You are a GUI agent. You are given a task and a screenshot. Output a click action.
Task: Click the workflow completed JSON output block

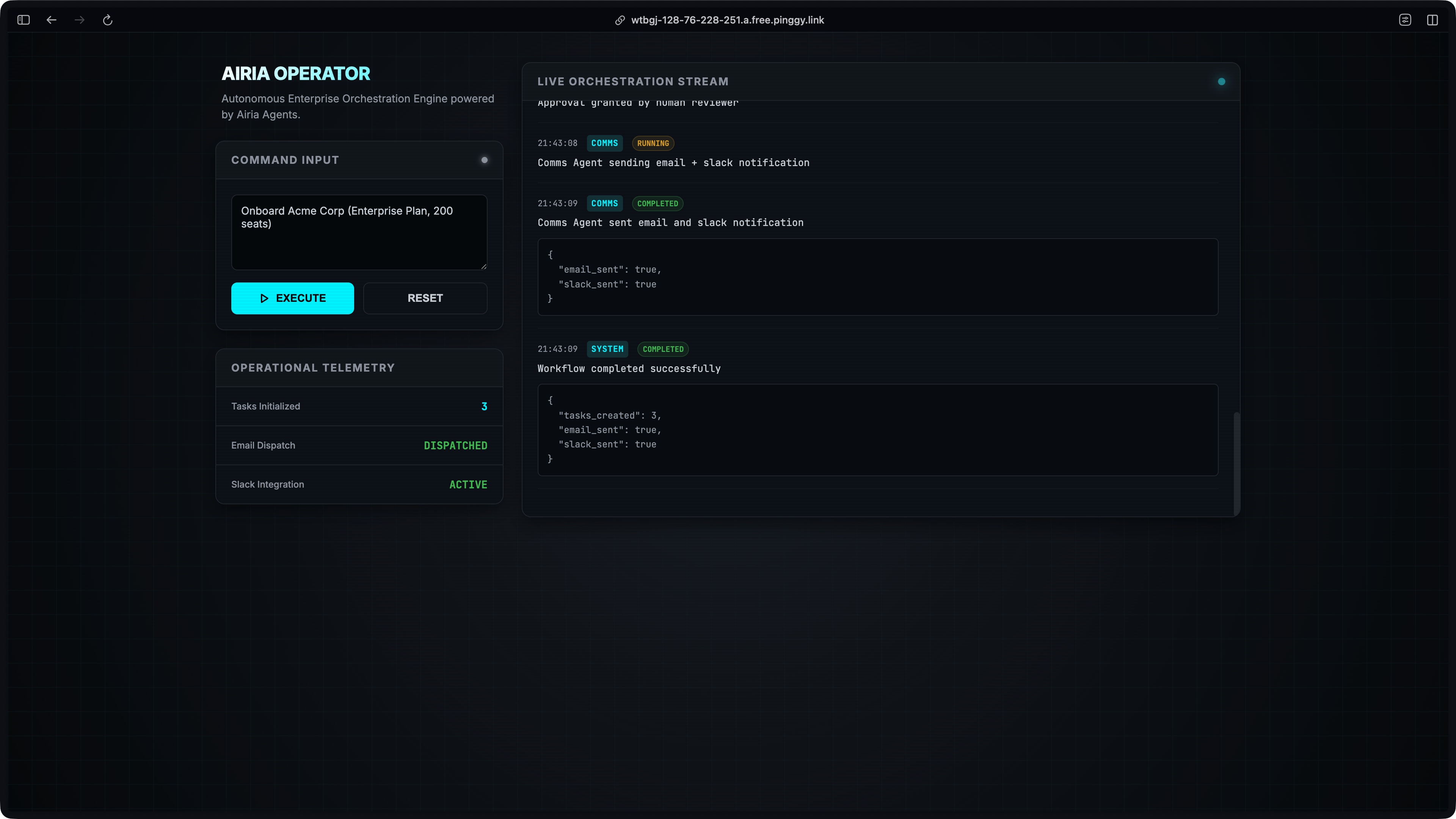[877, 430]
